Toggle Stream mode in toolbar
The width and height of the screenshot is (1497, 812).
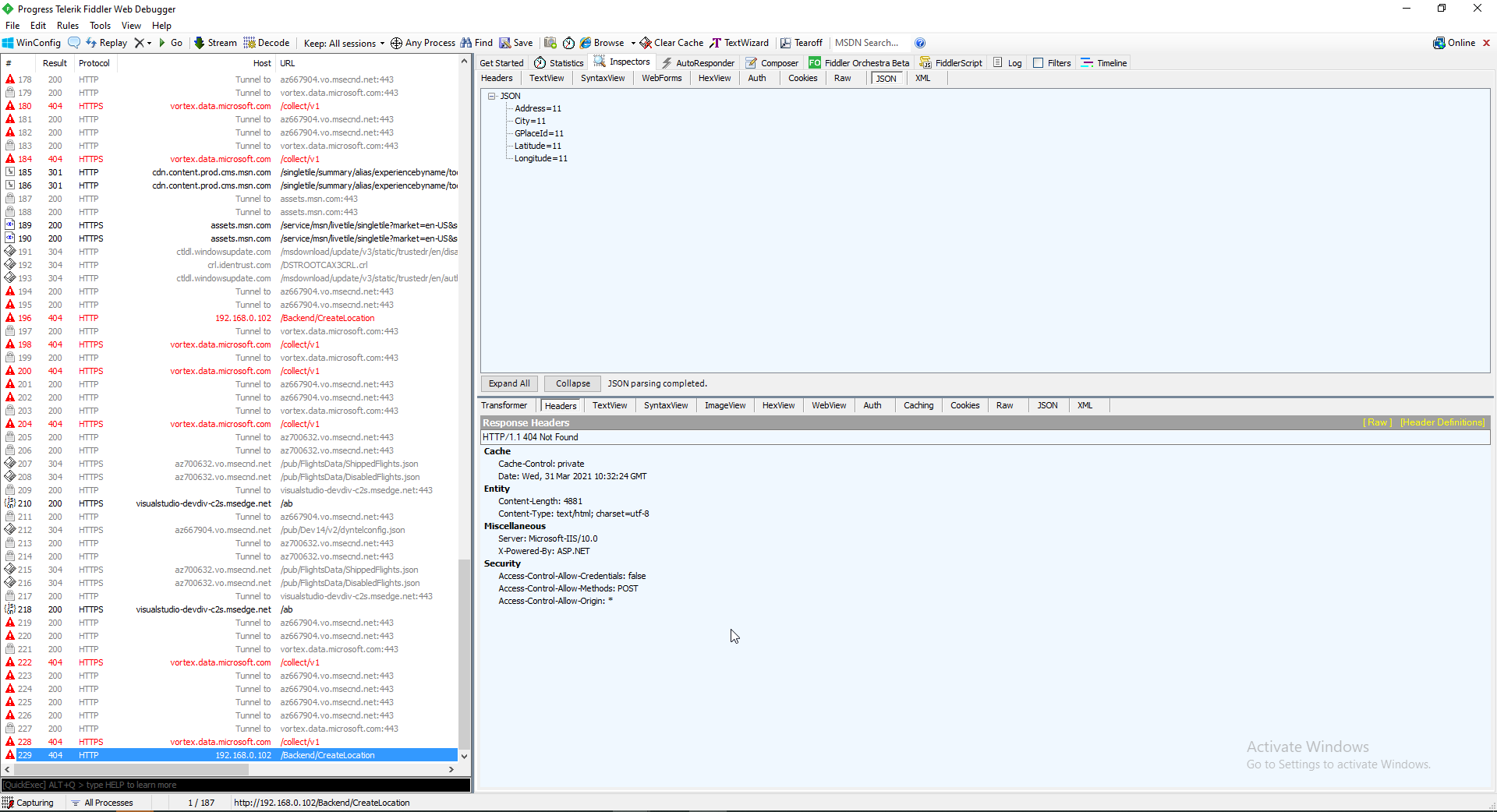[x=215, y=43]
